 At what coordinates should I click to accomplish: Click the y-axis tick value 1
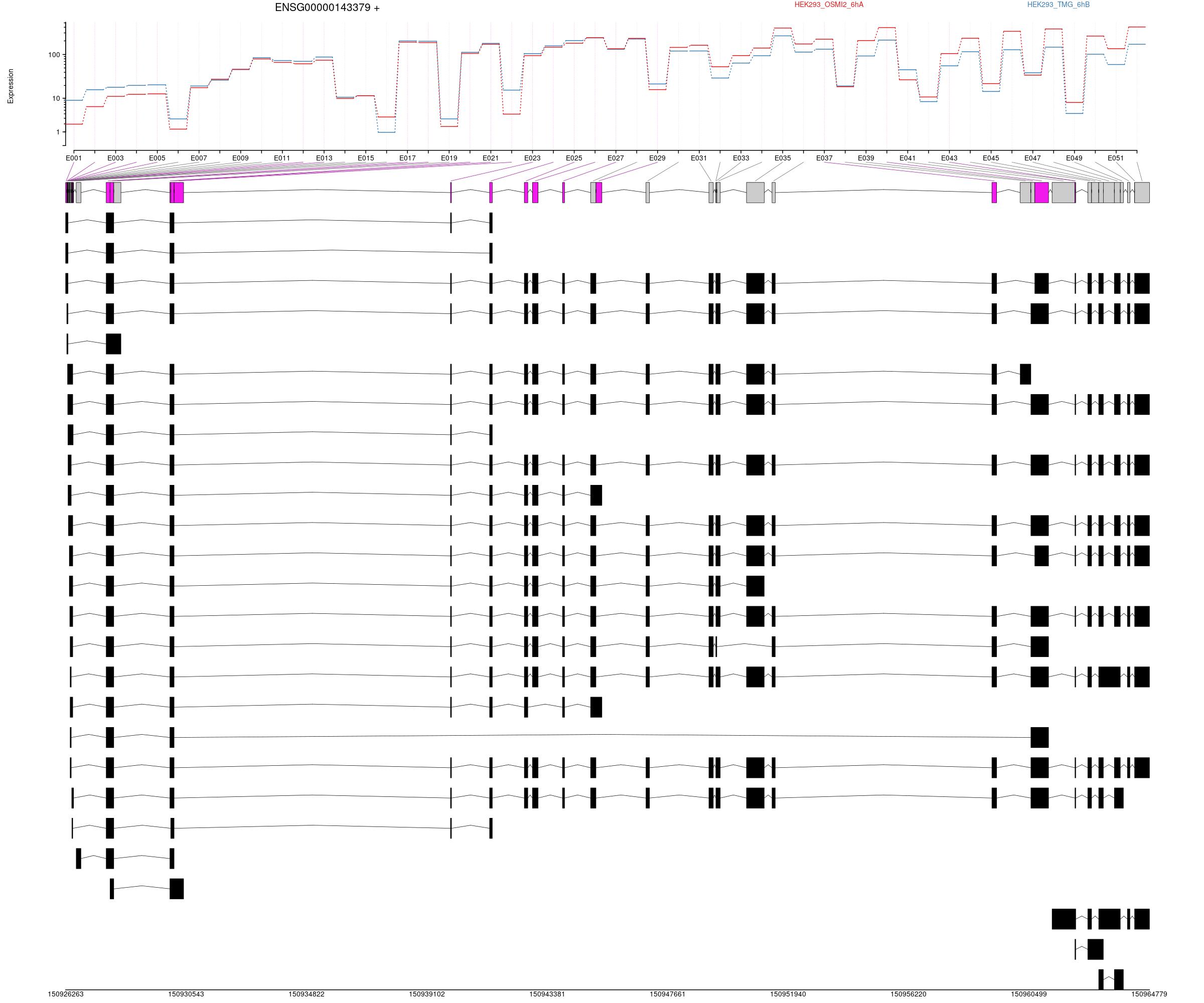point(58,132)
